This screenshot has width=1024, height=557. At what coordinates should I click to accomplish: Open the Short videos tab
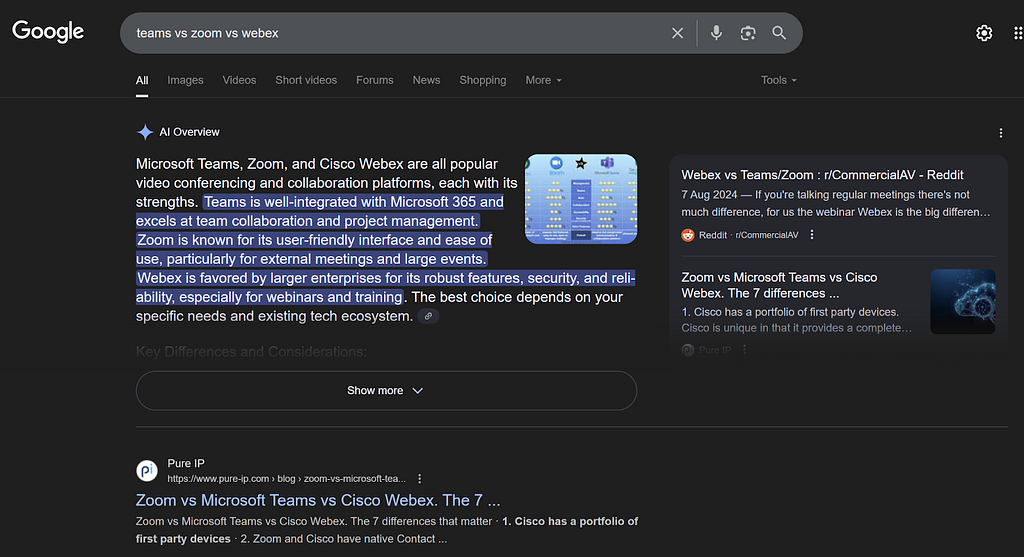pos(306,80)
